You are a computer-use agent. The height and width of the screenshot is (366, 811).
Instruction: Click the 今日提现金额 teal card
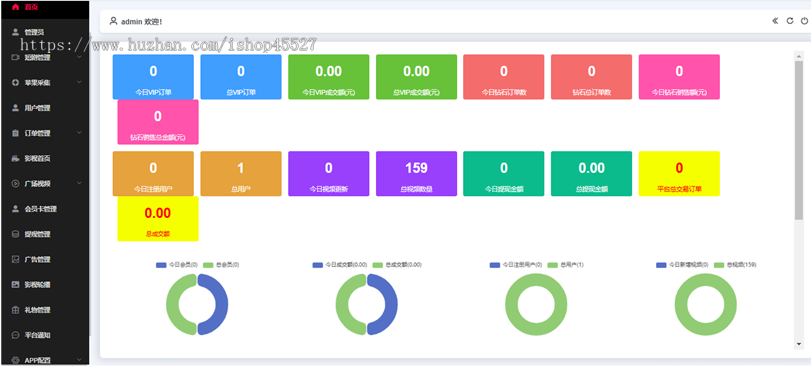tap(504, 174)
